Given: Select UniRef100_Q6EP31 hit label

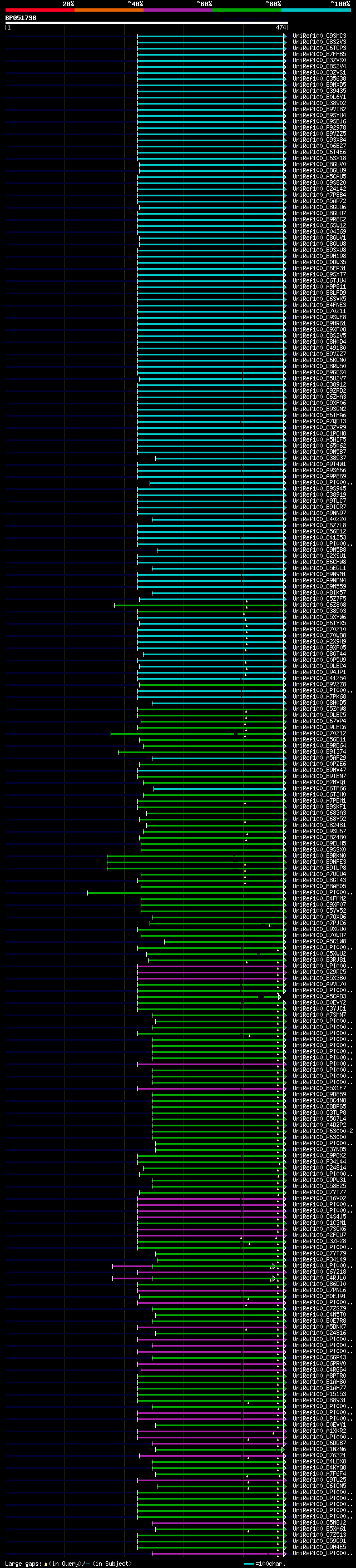Looking at the screenshot, I should 319,269.
